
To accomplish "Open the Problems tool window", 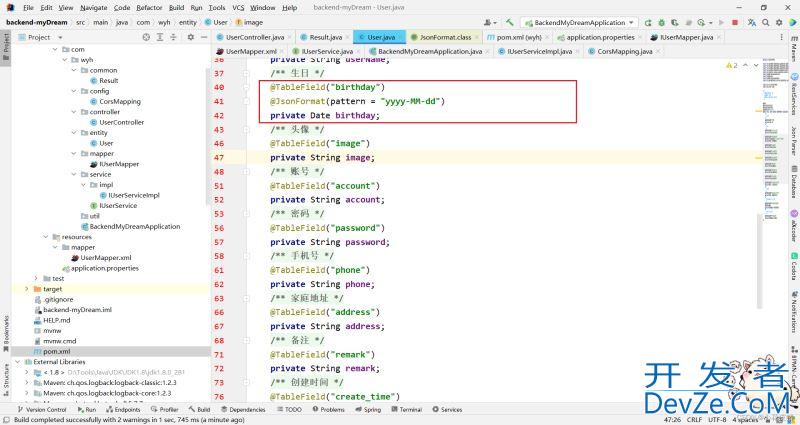I will click(329, 410).
